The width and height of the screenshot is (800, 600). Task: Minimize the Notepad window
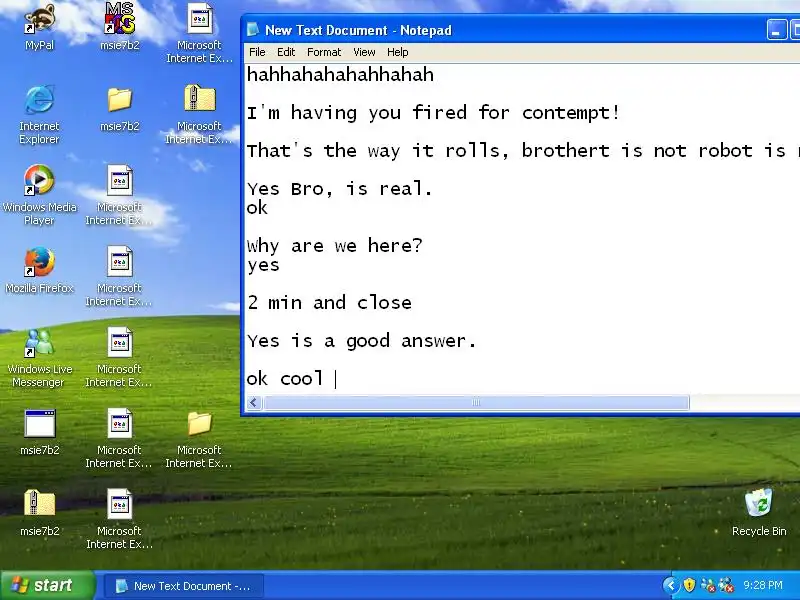point(777,30)
